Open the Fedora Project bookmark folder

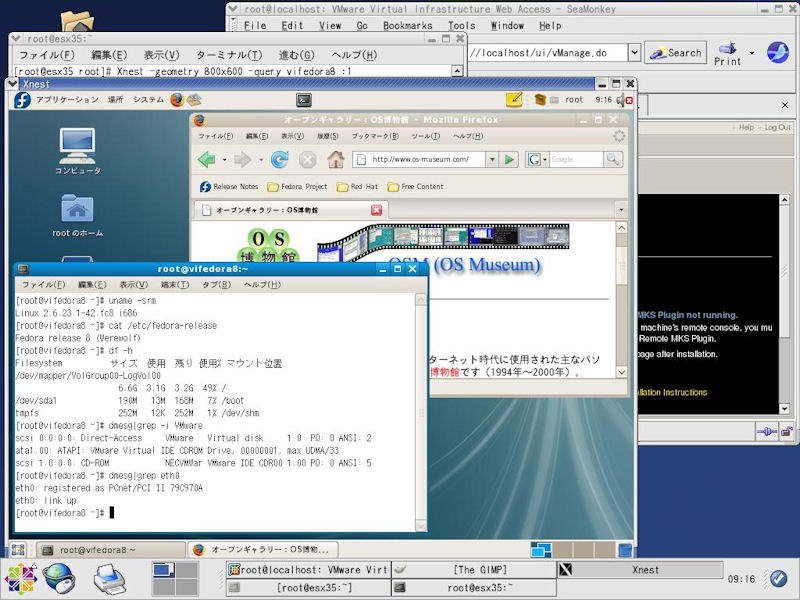coord(297,187)
